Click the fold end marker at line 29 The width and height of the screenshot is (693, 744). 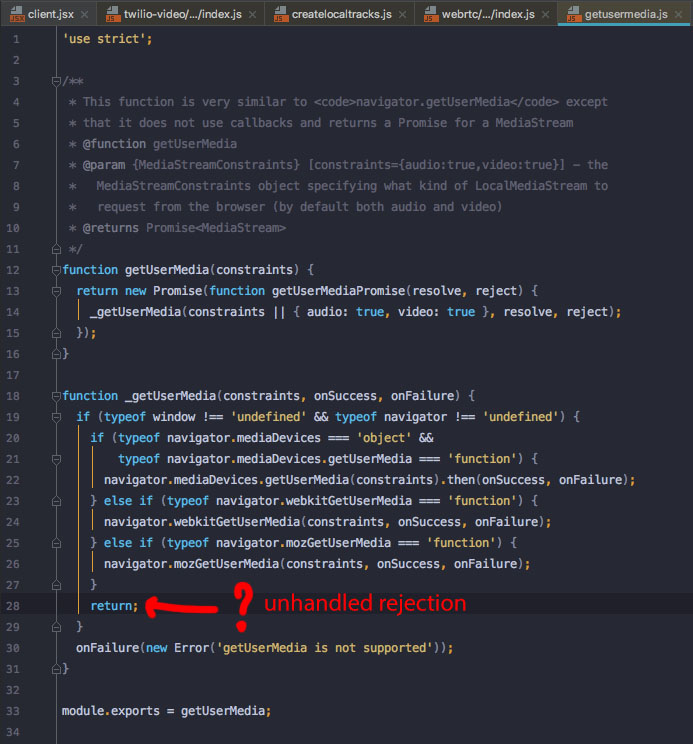tap(56, 627)
